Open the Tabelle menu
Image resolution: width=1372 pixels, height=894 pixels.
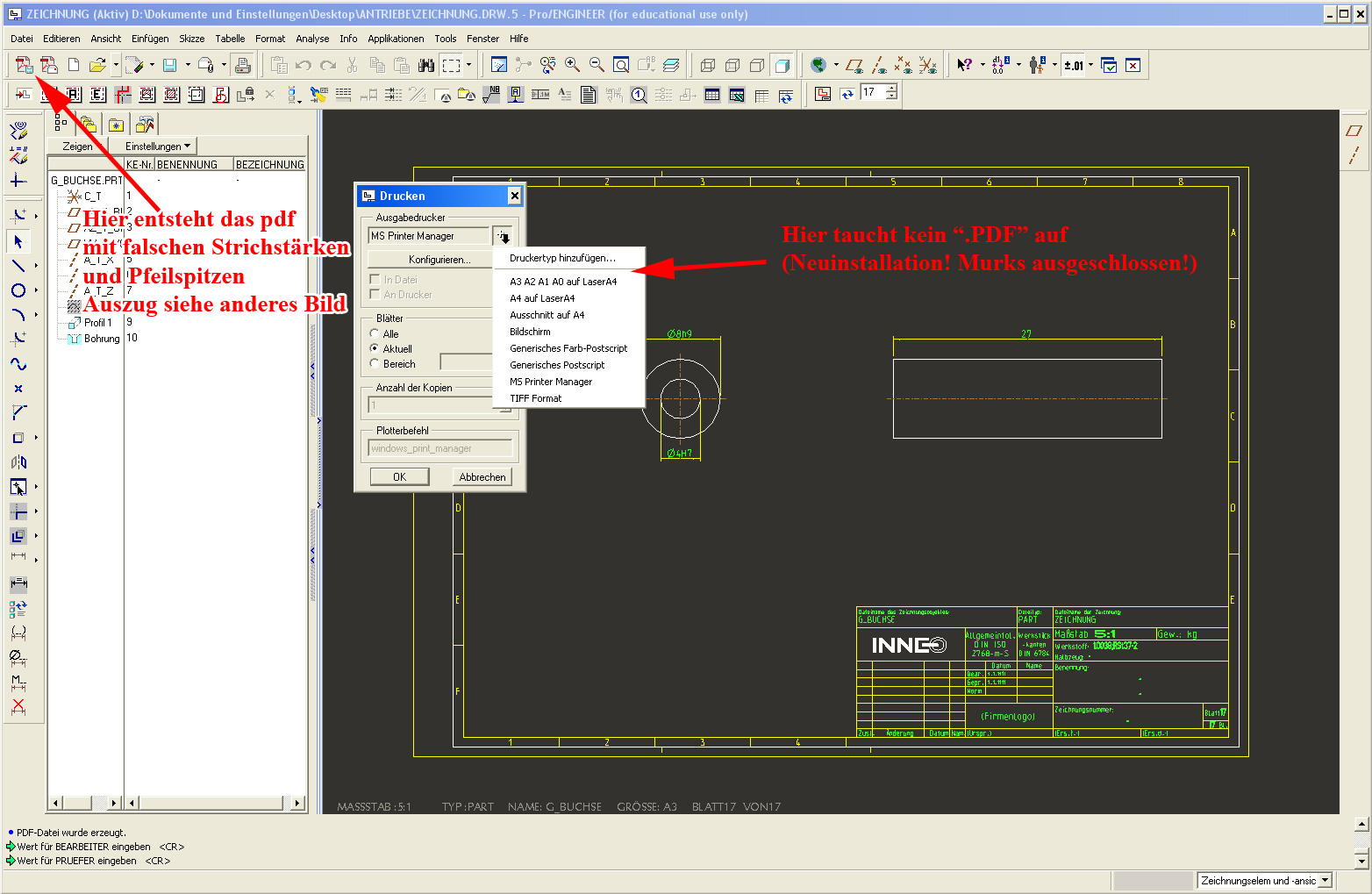(230, 39)
